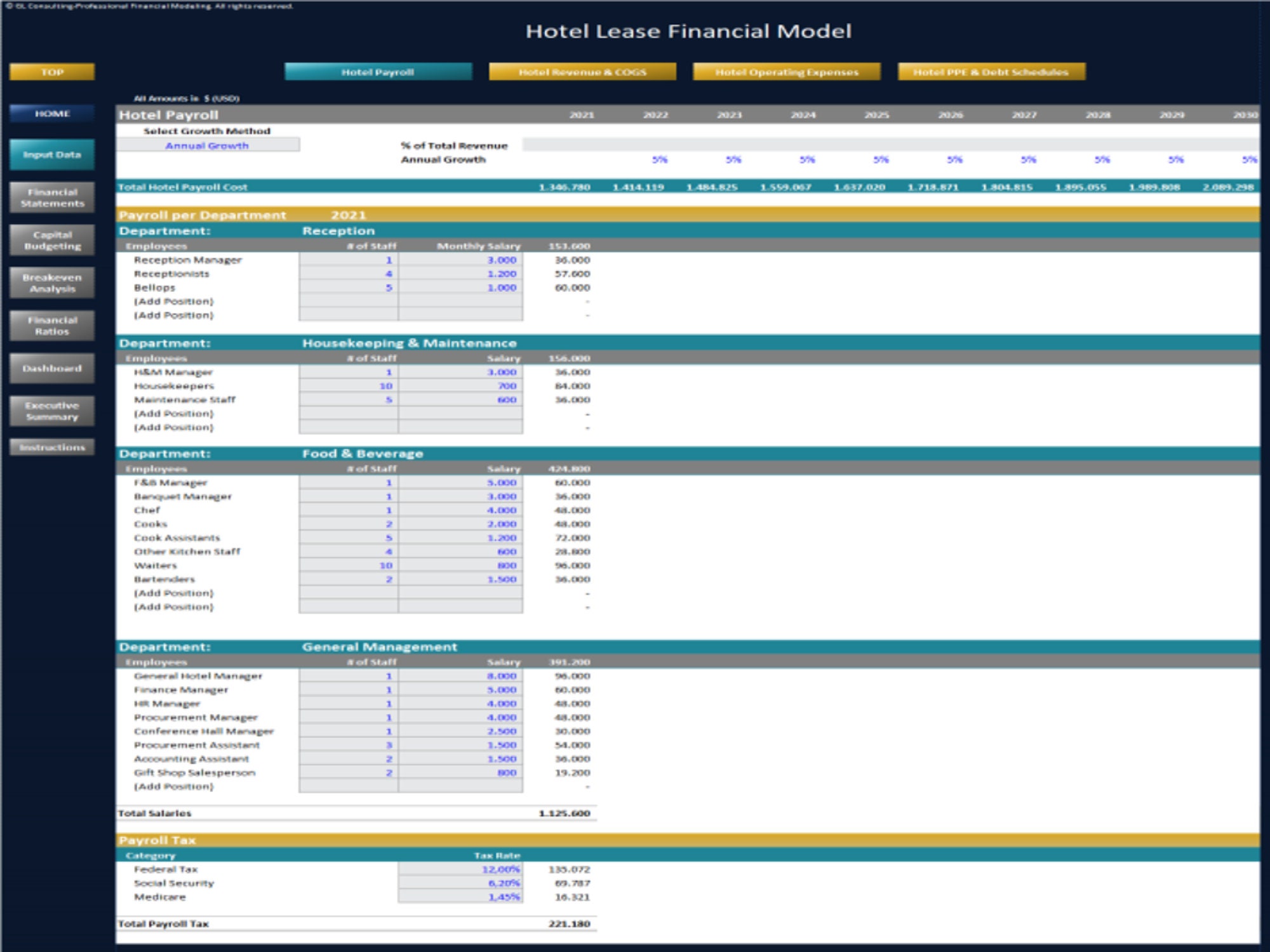Open the Executive Summary
The width and height of the screenshot is (1270, 952).
tap(52, 411)
